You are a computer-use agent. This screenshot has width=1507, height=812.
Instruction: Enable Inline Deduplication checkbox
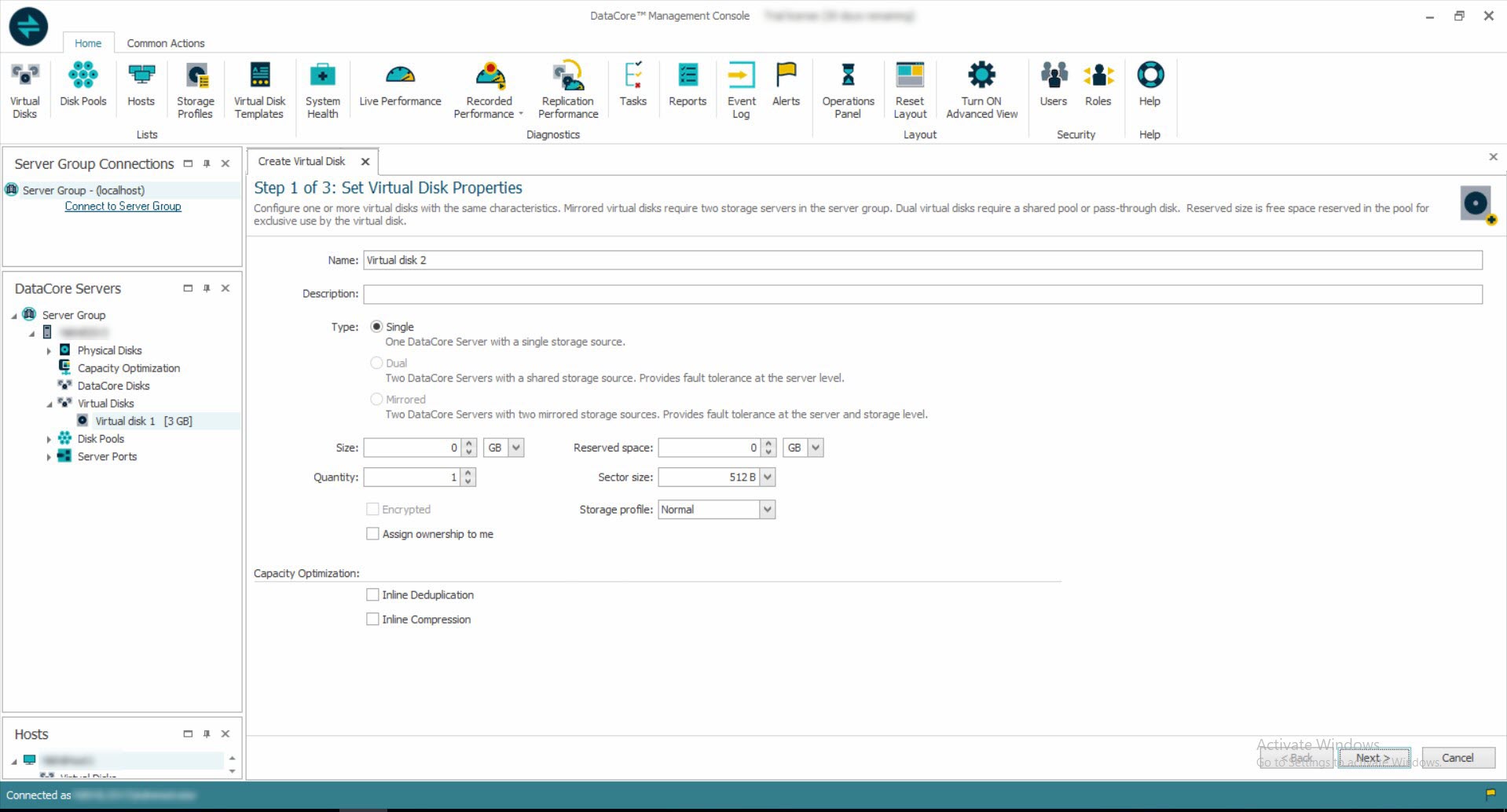tap(373, 595)
